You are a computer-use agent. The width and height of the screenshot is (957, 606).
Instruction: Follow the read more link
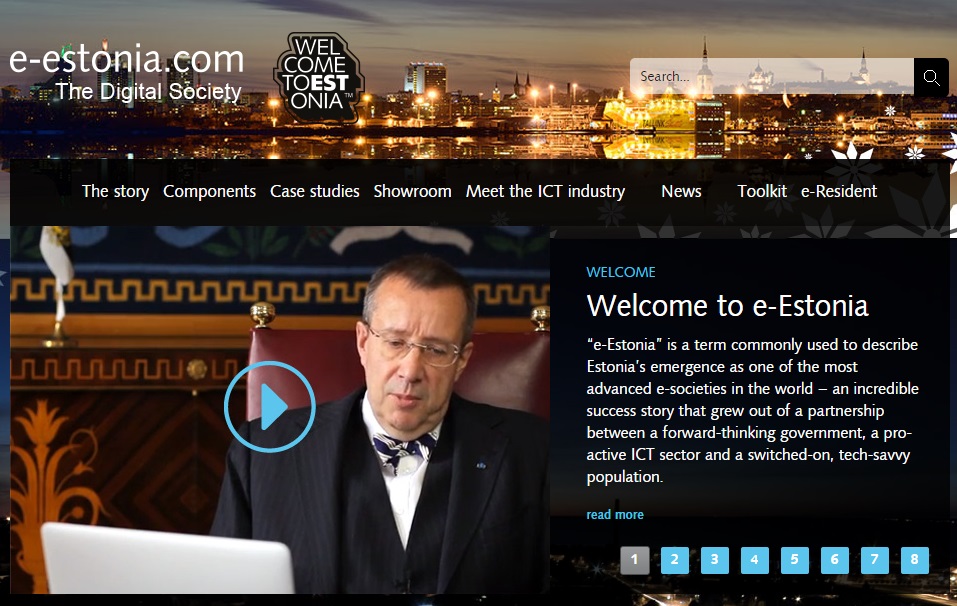click(x=615, y=514)
